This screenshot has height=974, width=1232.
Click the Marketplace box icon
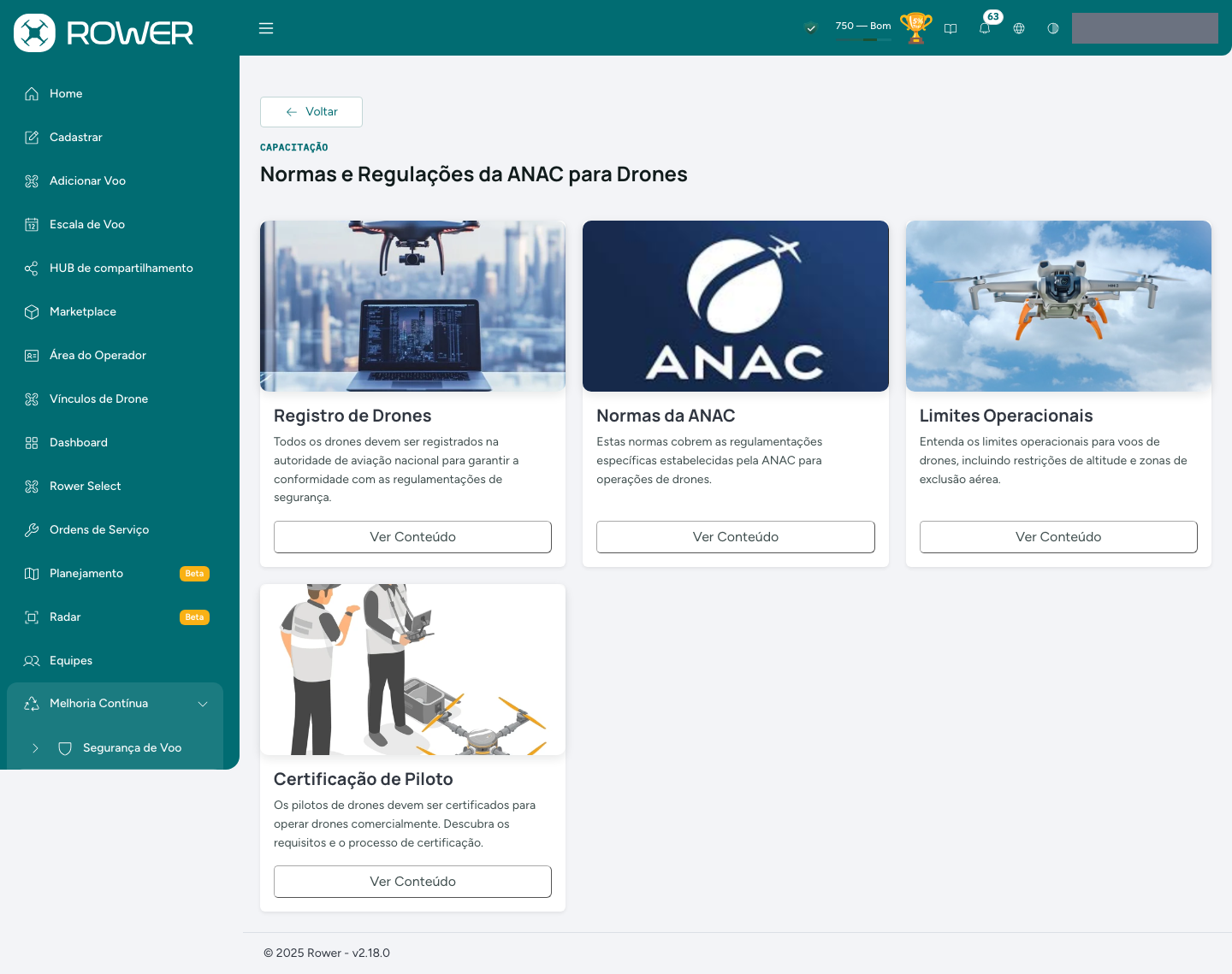[x=32, y=312]
